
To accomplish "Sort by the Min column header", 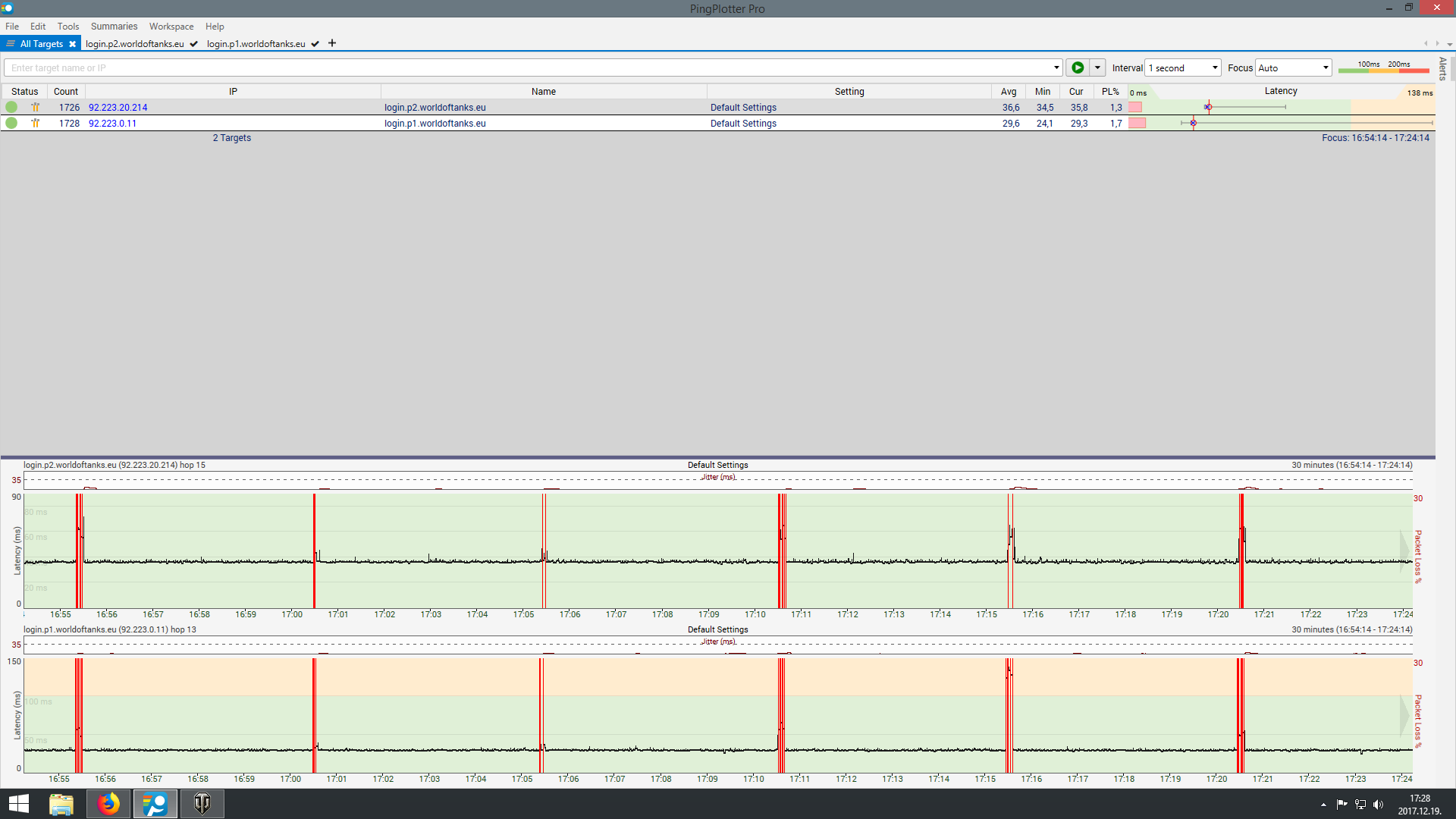I will point(1043,91).
